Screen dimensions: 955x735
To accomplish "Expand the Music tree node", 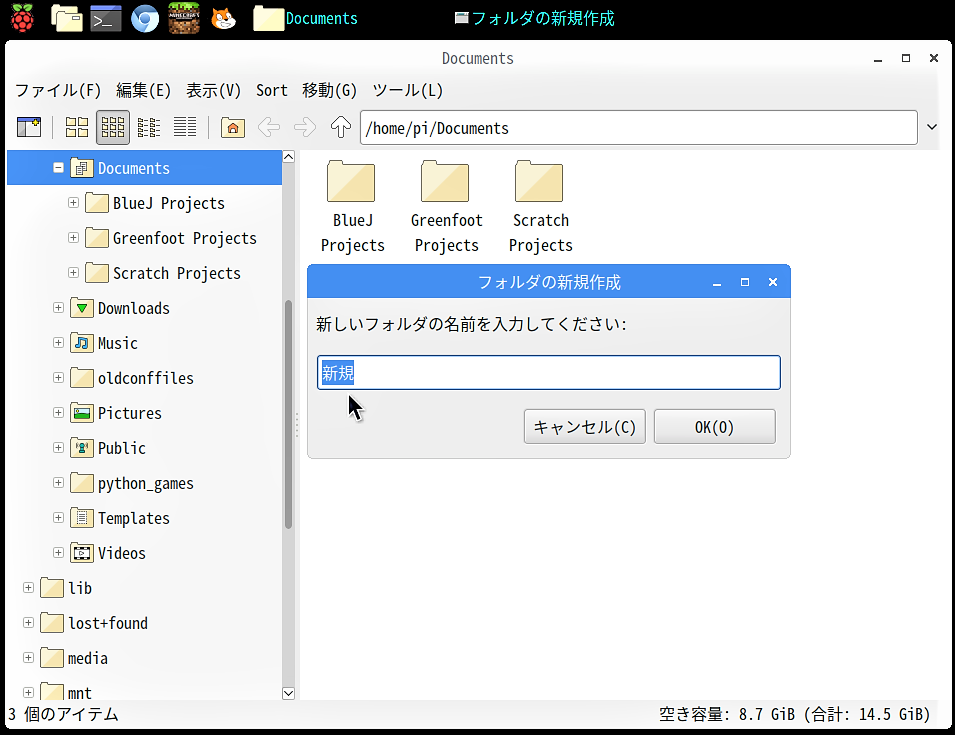I will tap(58, 342).
